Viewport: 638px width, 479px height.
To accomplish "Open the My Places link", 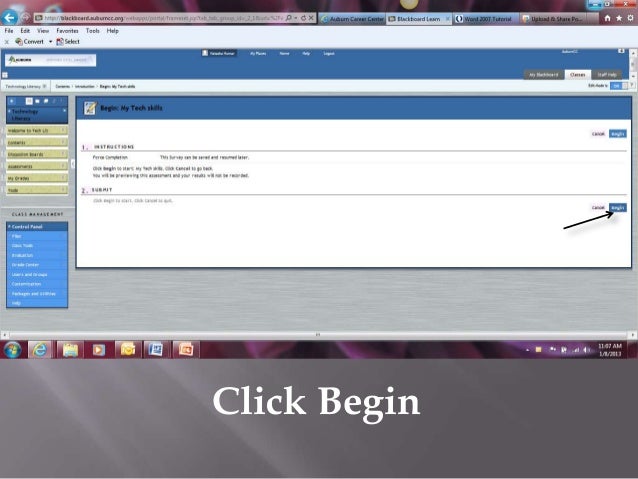I will 258,53.
